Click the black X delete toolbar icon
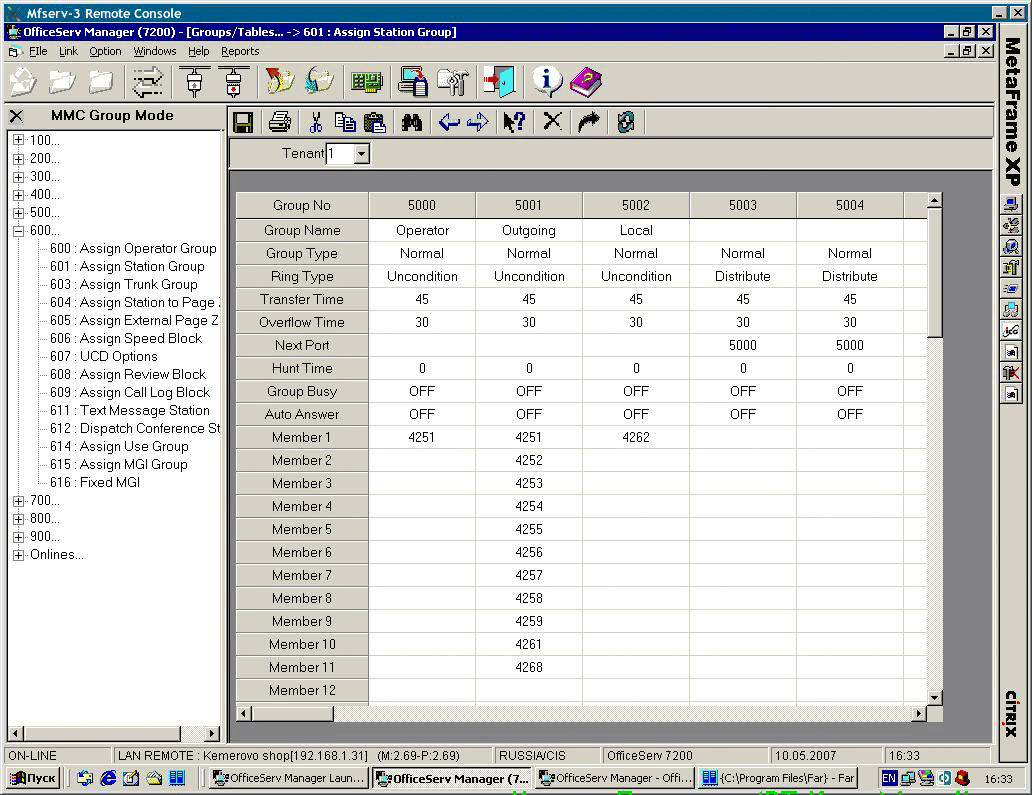The image size is (1032, 795). (552, 122)
